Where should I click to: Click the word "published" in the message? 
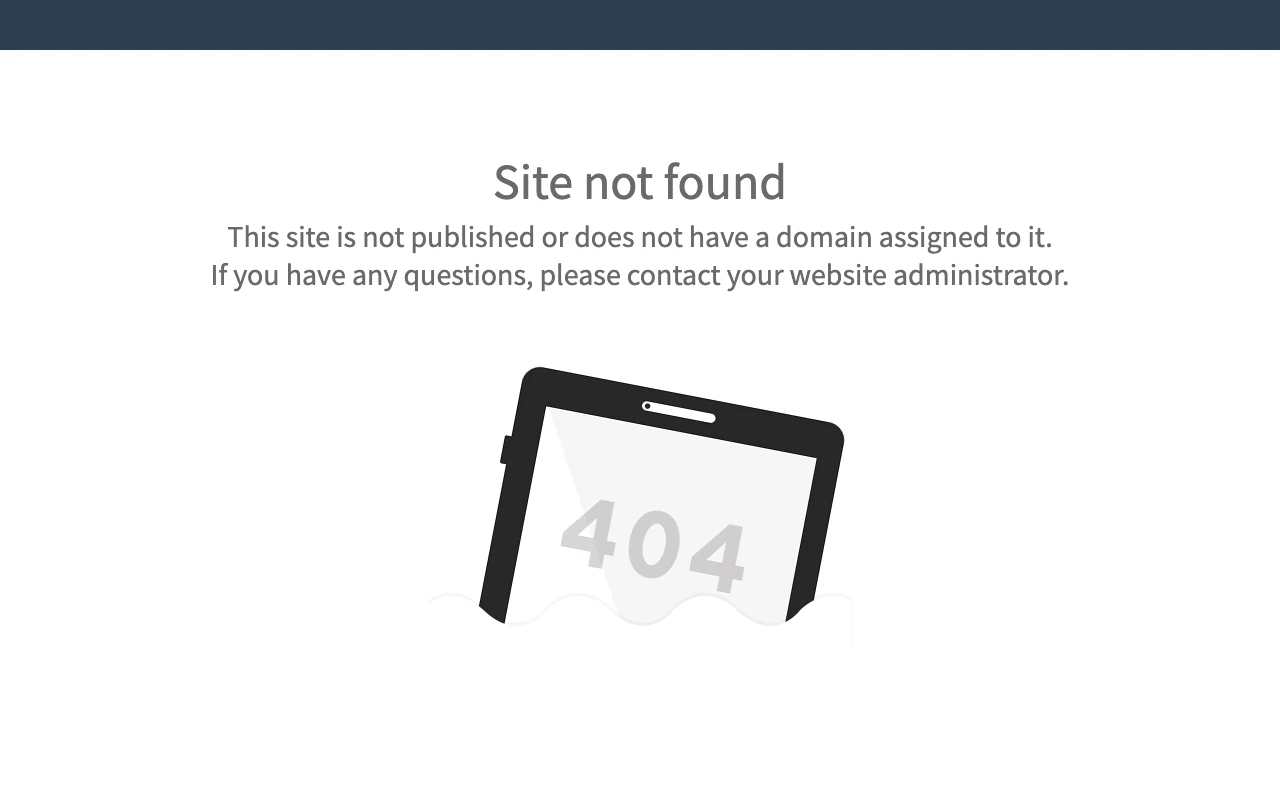click(x=473, y=238)
